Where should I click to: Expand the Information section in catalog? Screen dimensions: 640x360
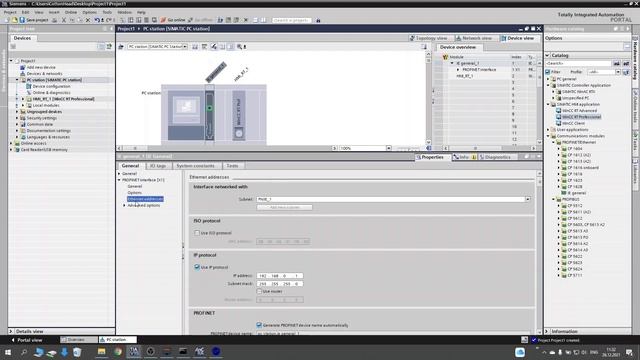[x=547, y=331]
